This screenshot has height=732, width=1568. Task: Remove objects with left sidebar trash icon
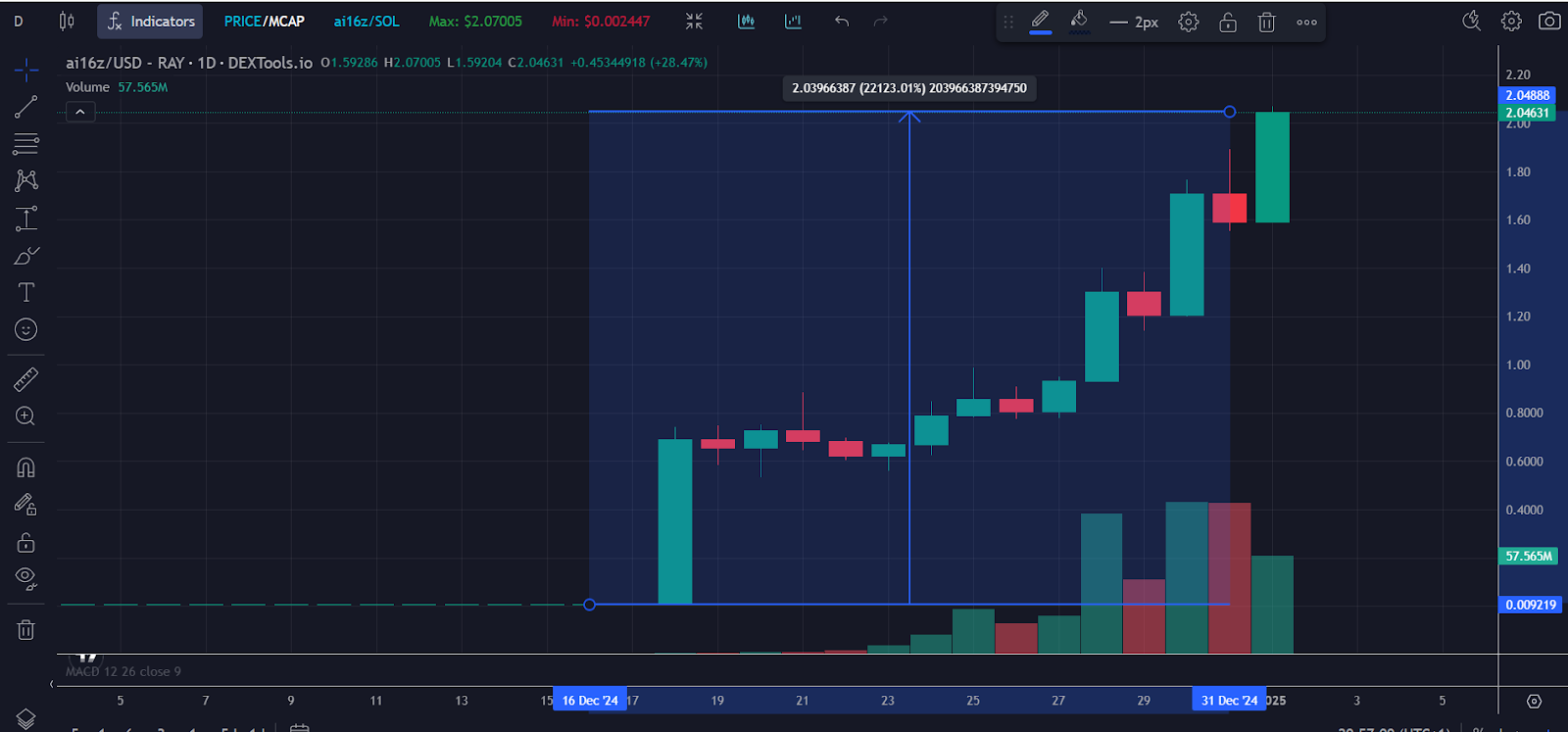point(26,630)
